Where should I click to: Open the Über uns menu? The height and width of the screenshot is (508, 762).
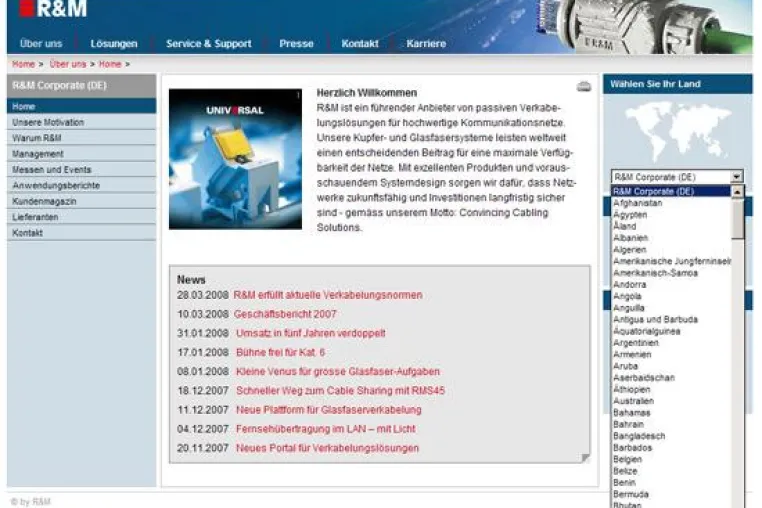(x=41, y=44)
